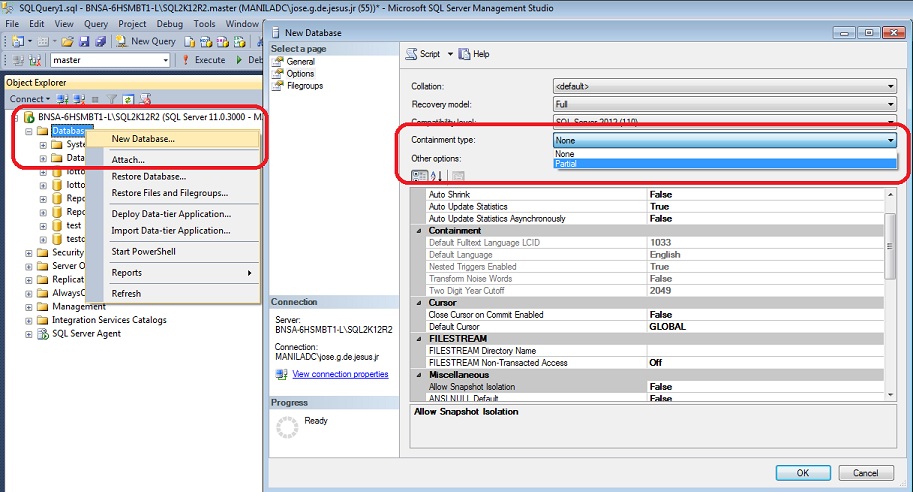Click Refresh icon in Object Explorer toolbar
This screenshot has height=492, width=913.
[x=128, y=99]
